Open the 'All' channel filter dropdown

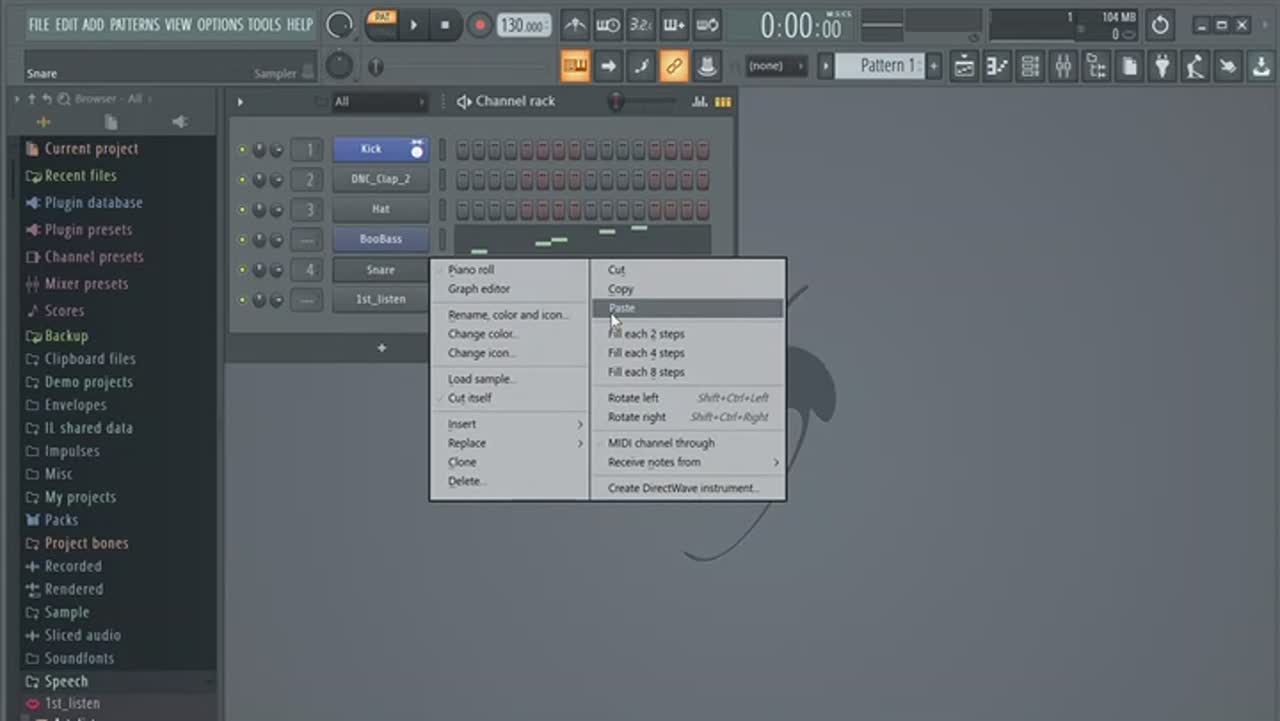380,102
